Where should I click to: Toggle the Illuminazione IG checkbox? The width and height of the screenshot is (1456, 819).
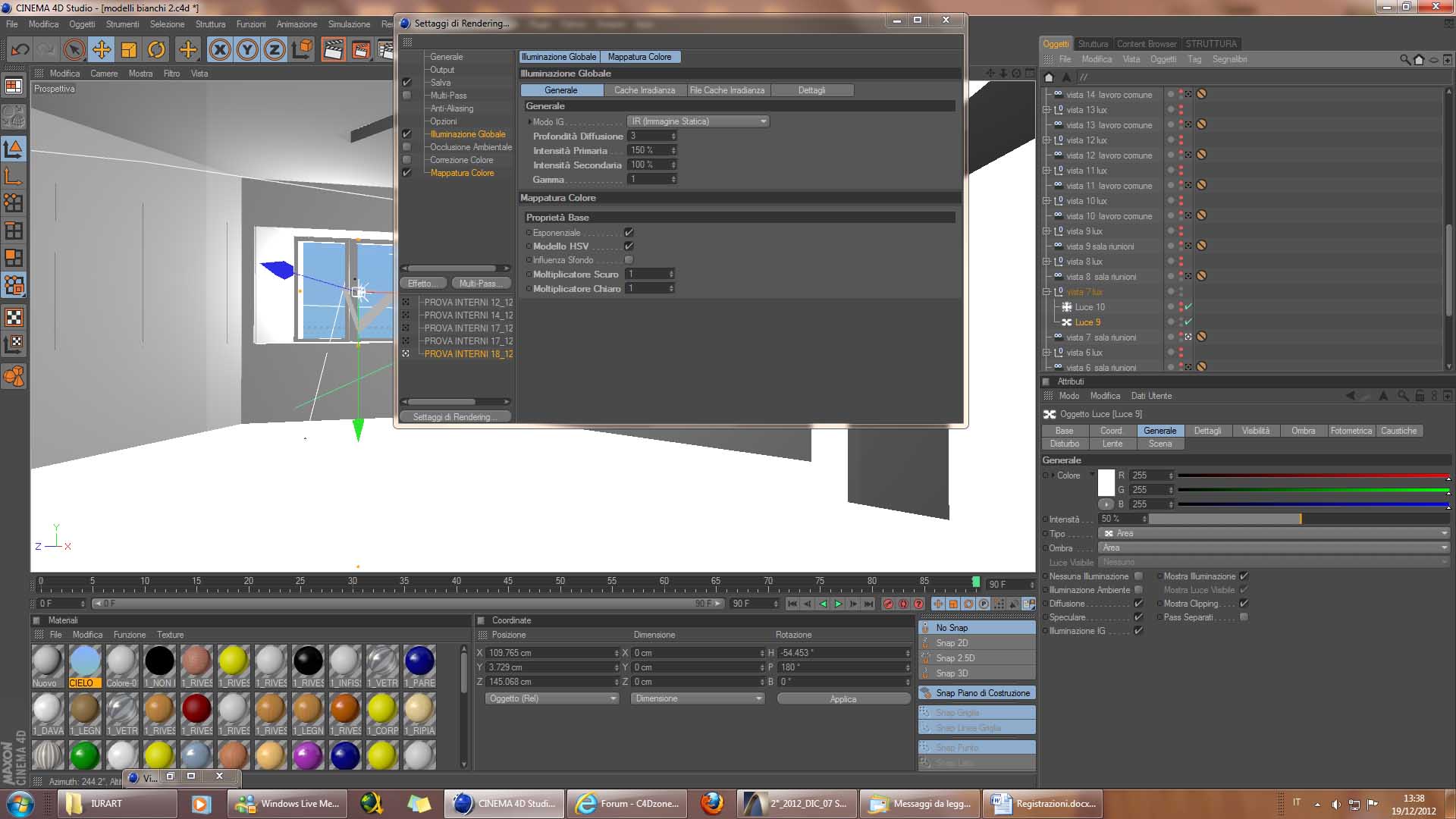(x=1138, y=631)
